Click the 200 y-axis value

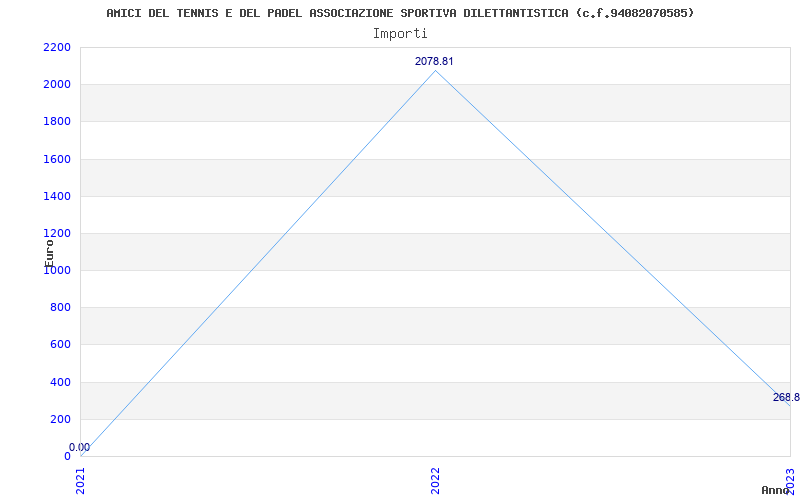(x=60, y=419)
